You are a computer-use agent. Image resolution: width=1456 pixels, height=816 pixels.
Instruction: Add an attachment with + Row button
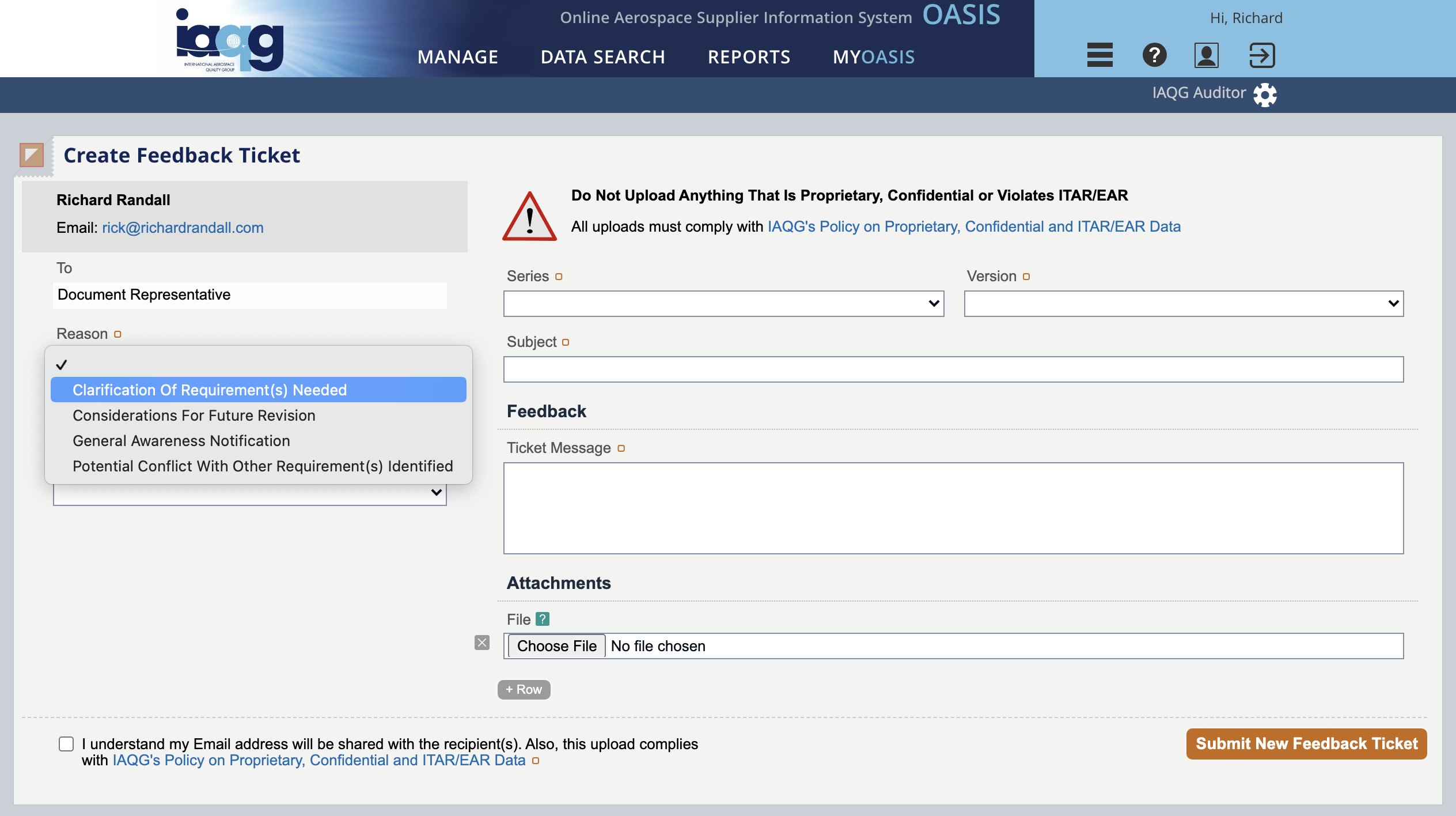click(x=524, y=689)
